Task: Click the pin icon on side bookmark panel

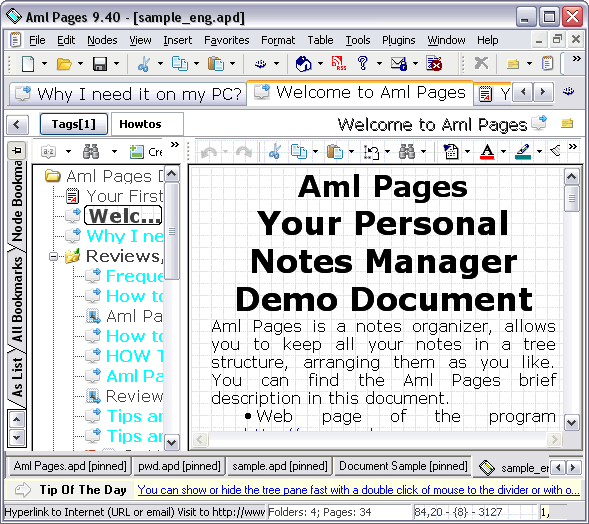Action: tap(17, 151)
